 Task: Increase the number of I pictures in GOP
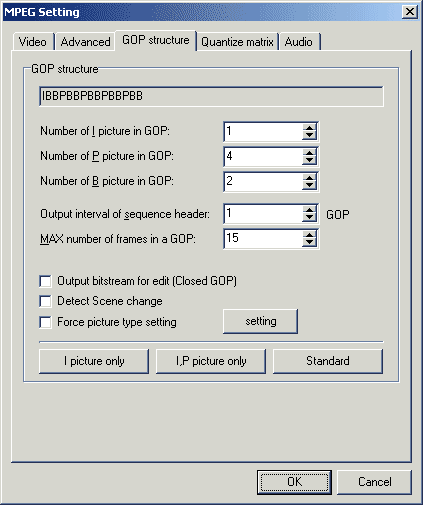[x=310, y=128]
